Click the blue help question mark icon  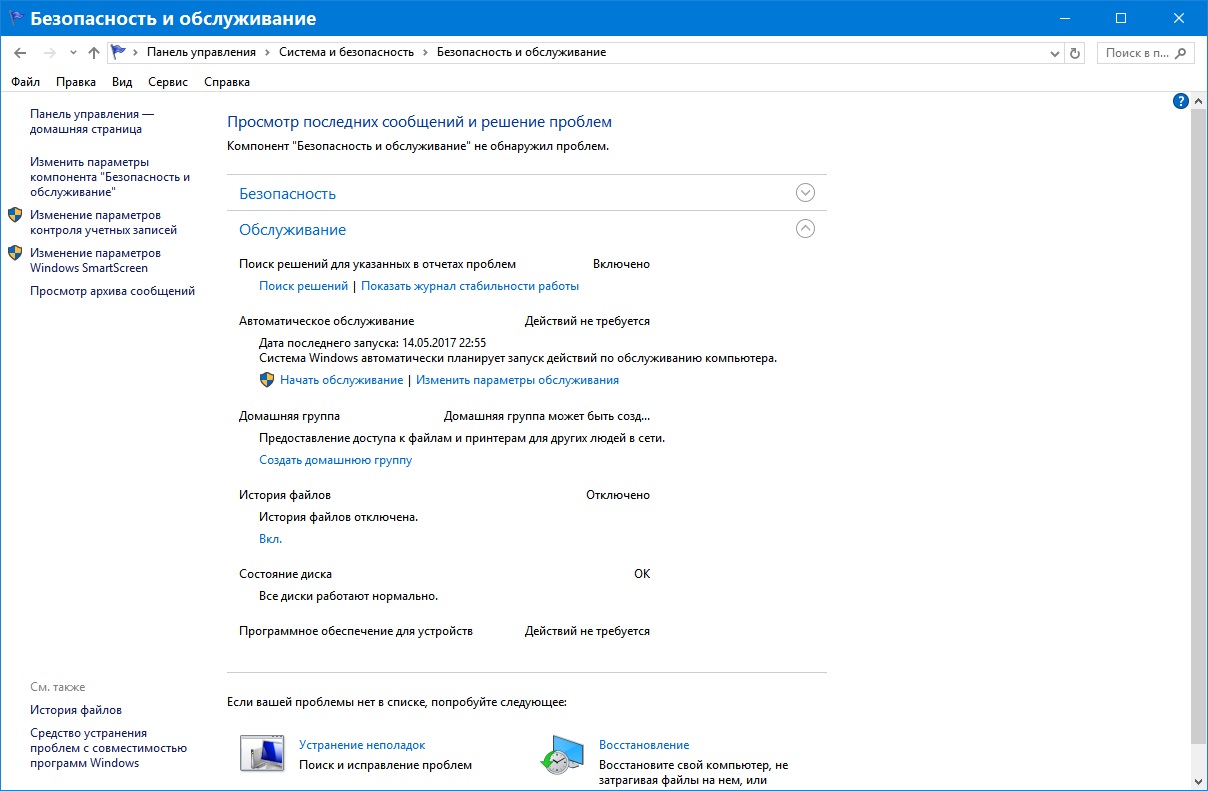1180,101
